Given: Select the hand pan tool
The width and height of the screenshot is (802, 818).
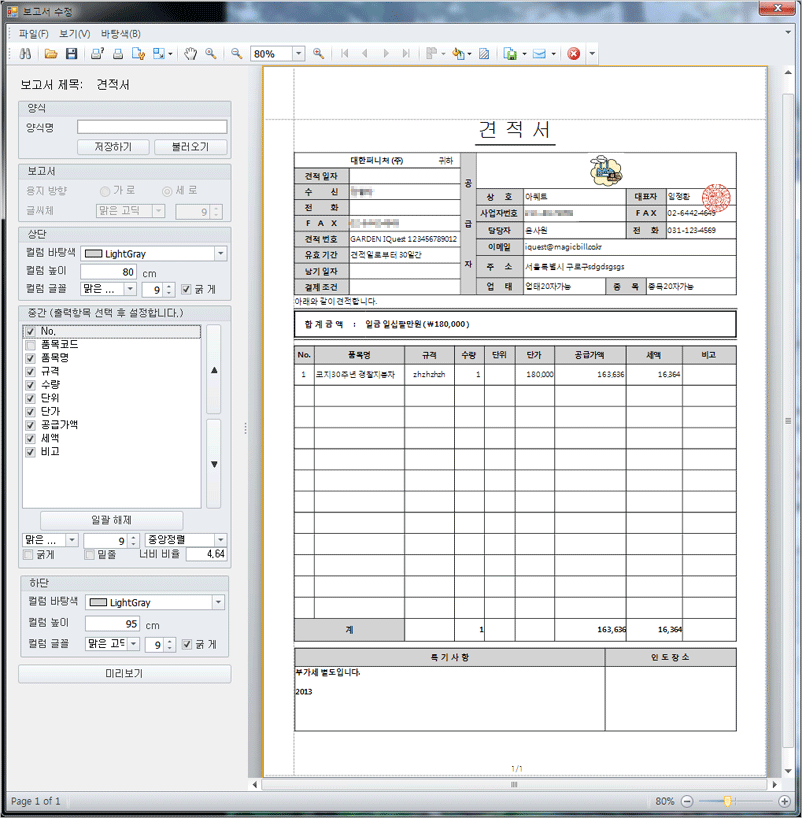Looking at the screenshot, I should [x=191, y=53].
